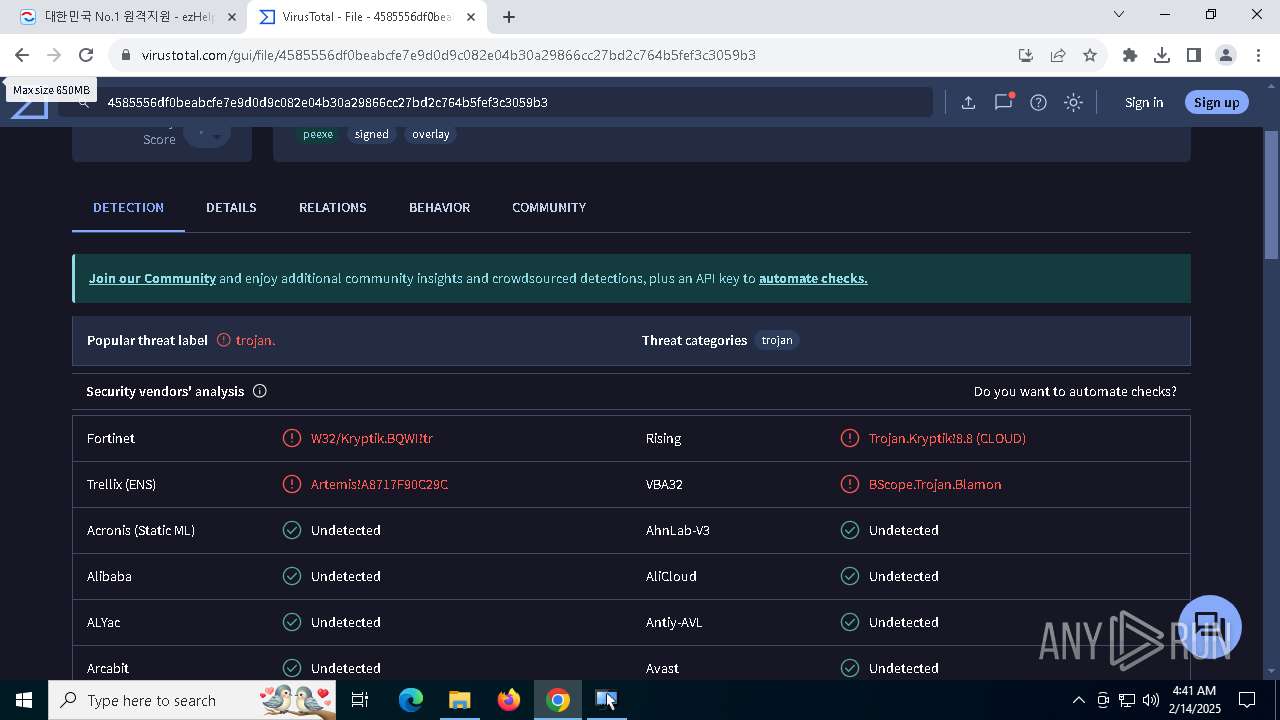1280x720 pixels.
Task: Switch to the ezHelp browser tab
Action: click(127, 17)
